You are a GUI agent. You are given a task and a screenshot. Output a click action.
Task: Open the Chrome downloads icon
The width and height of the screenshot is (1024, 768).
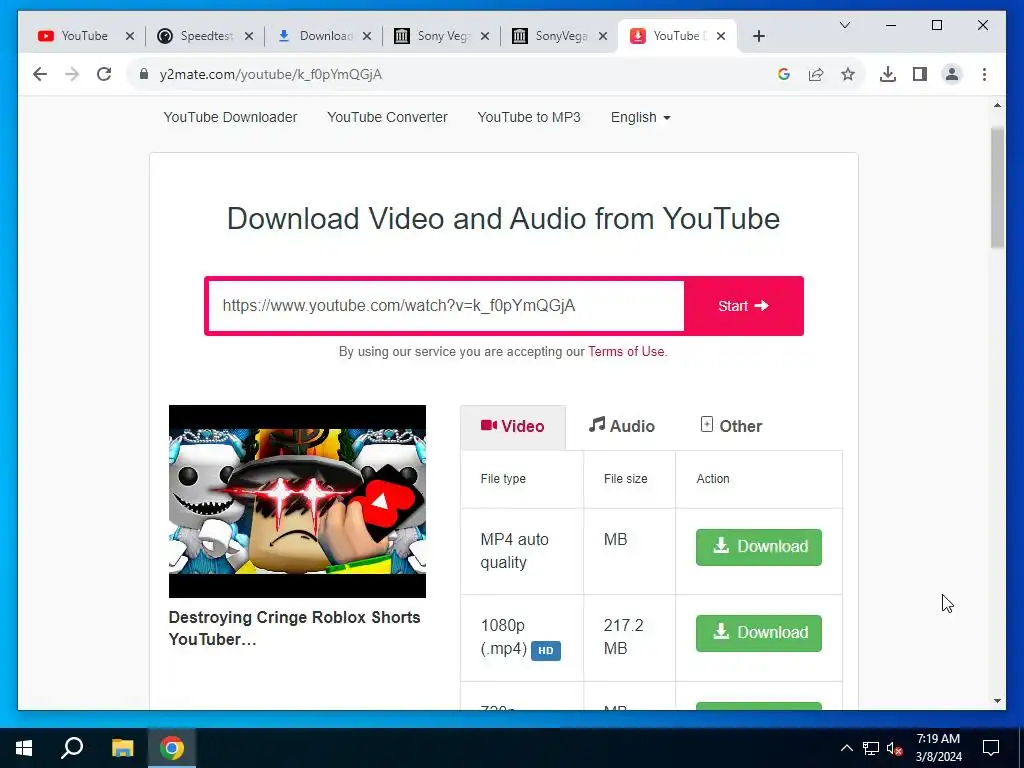(x=888, y=74)
